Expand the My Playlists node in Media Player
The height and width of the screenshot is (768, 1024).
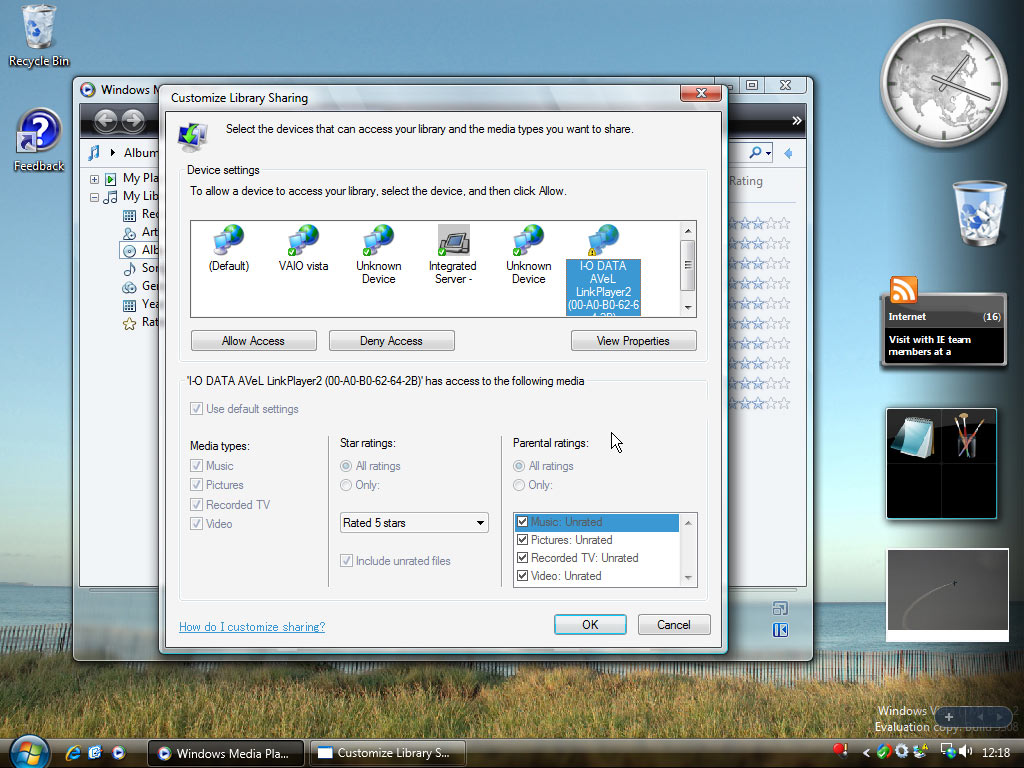click(x=95, y=179)
